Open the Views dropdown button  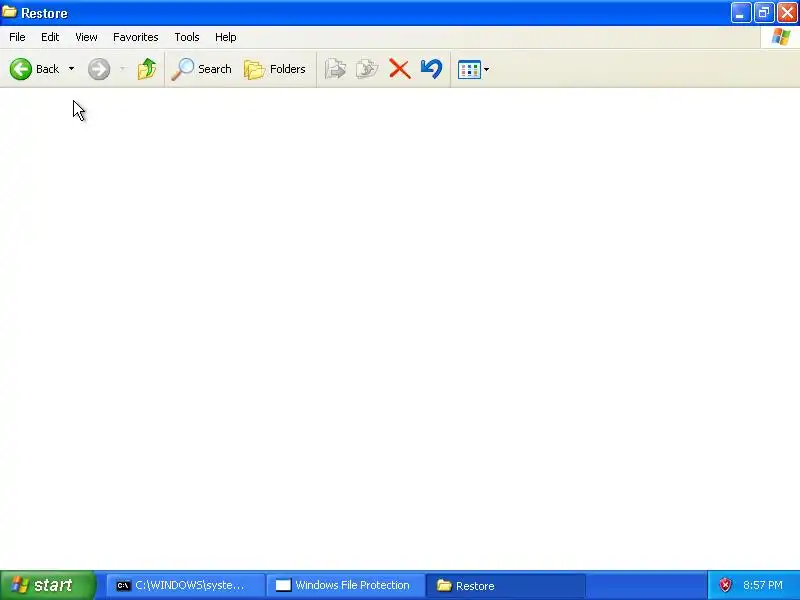tap(473, 69)
